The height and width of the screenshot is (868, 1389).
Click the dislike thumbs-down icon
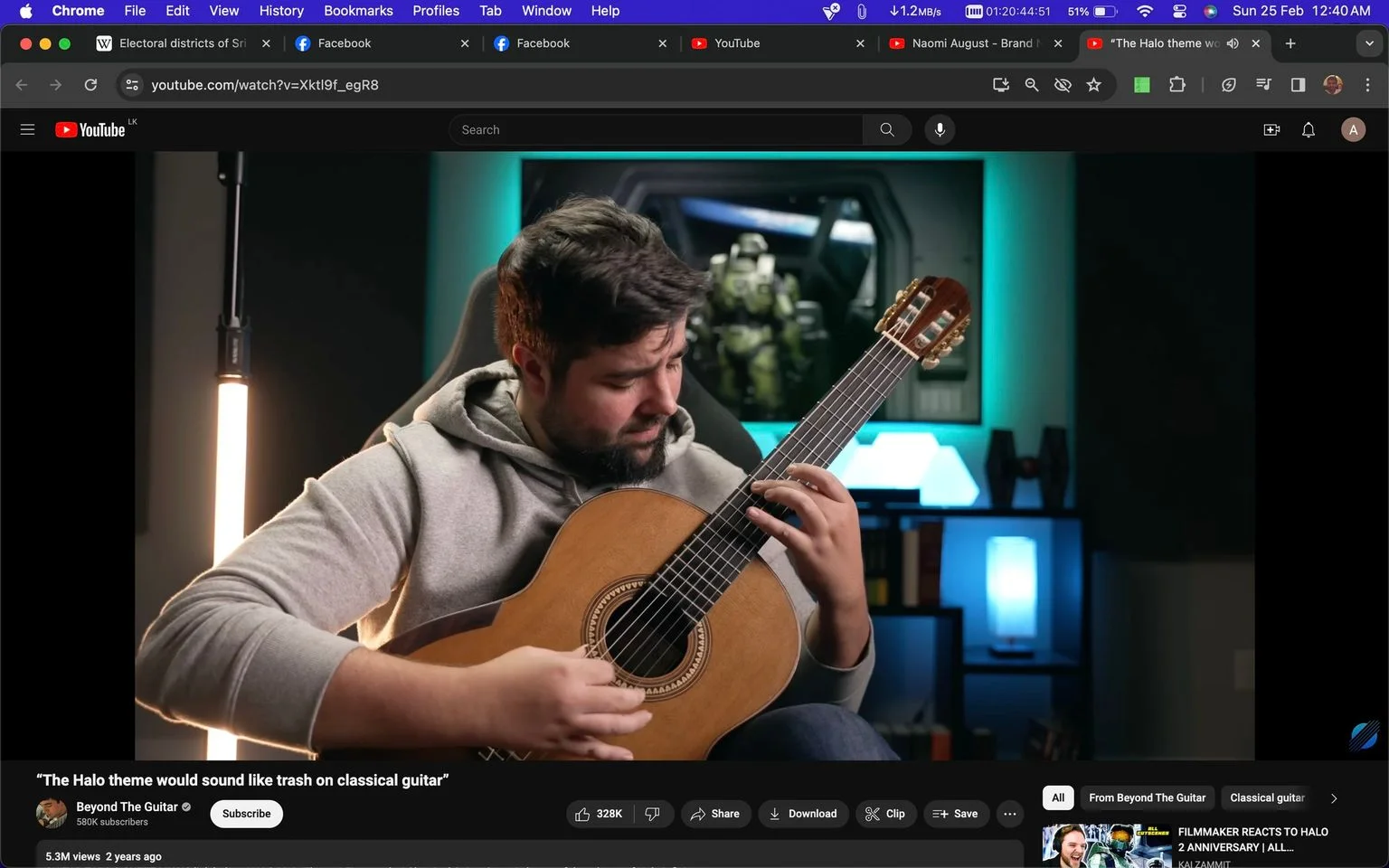click(652, 814)
